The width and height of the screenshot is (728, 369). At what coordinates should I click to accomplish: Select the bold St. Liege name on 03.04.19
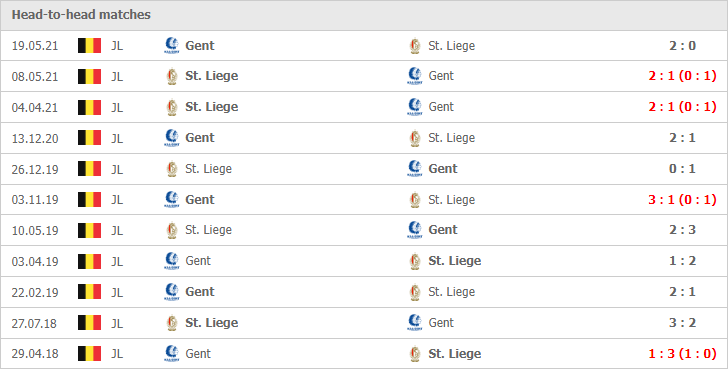[455, 261]
